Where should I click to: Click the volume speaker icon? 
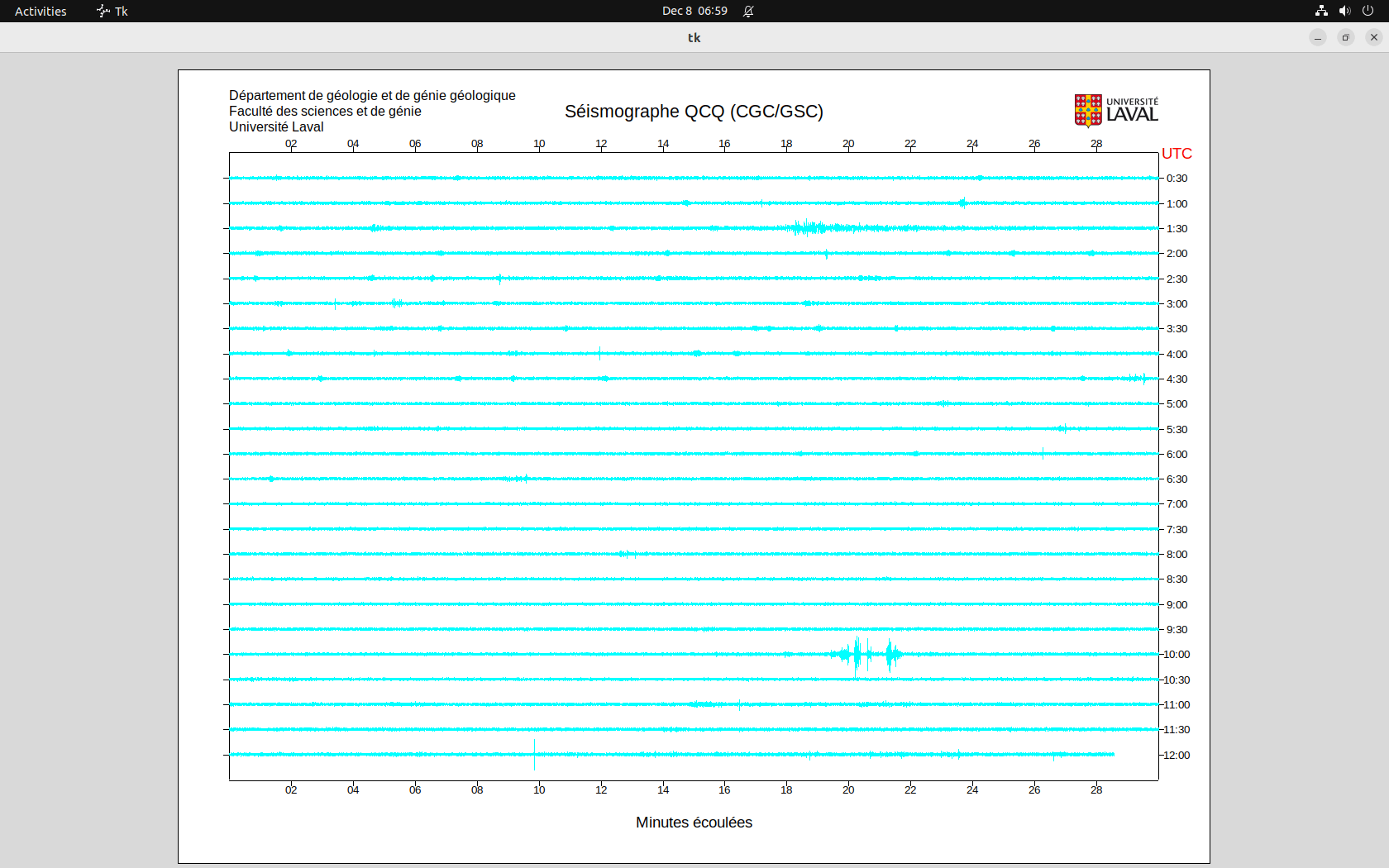pyautogui.click(x=1344, y=11)
